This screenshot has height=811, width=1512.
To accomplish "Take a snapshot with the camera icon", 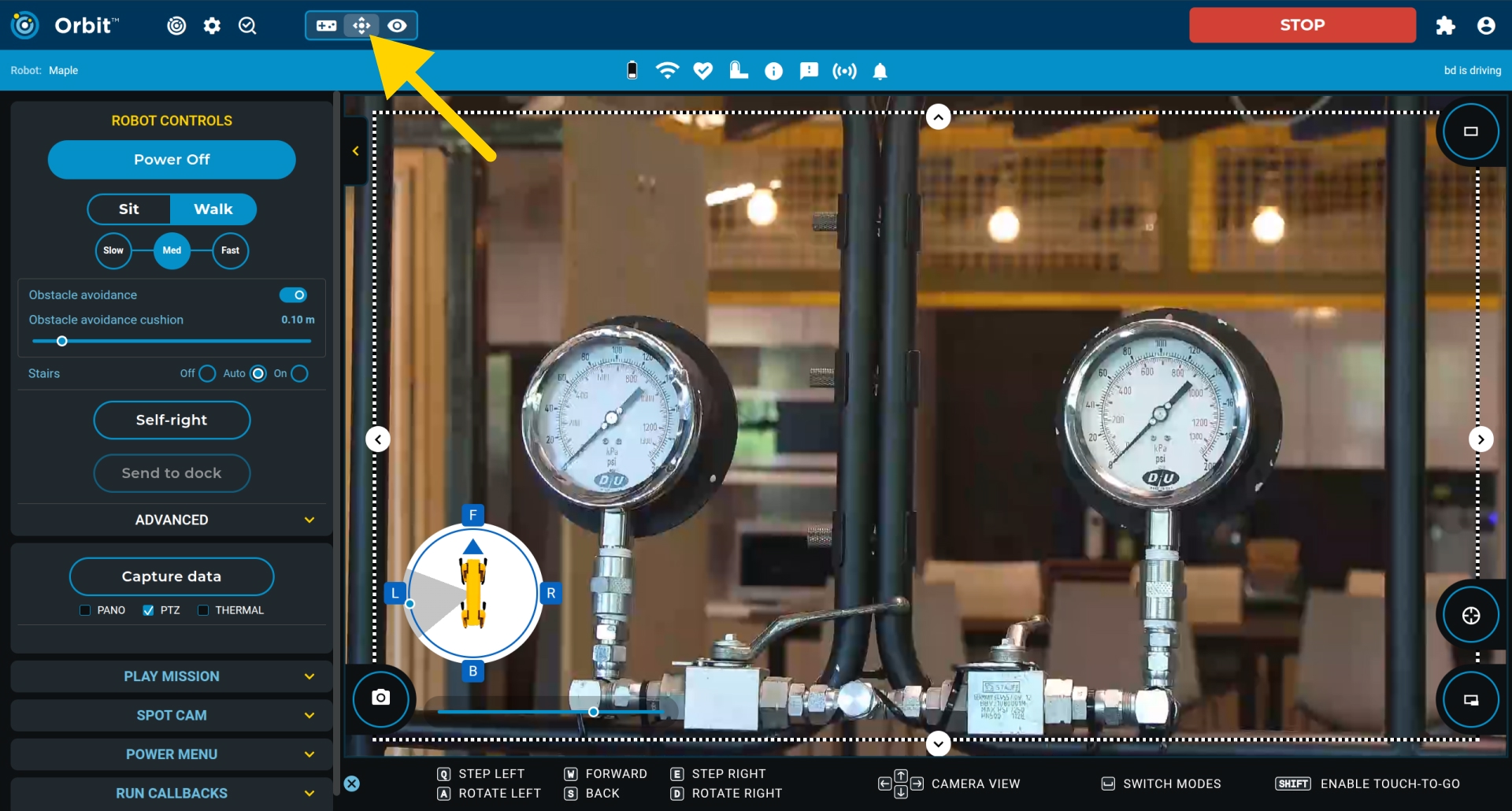I will 381,698.
